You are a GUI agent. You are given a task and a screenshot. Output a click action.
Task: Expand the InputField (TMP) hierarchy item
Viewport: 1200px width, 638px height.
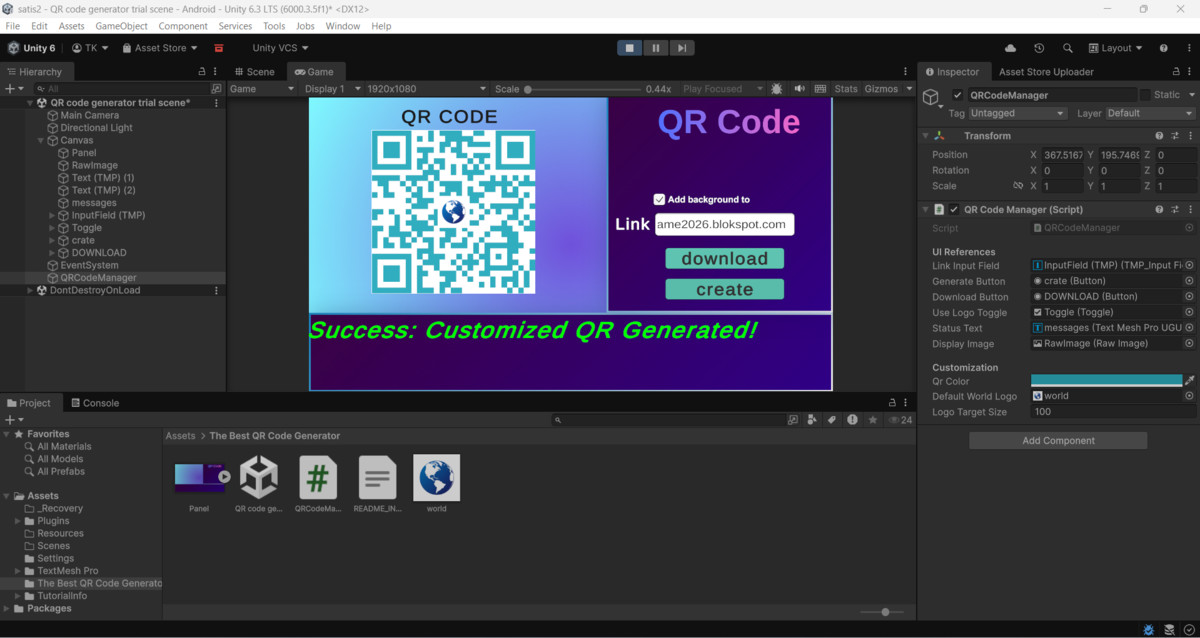(52, 215)
